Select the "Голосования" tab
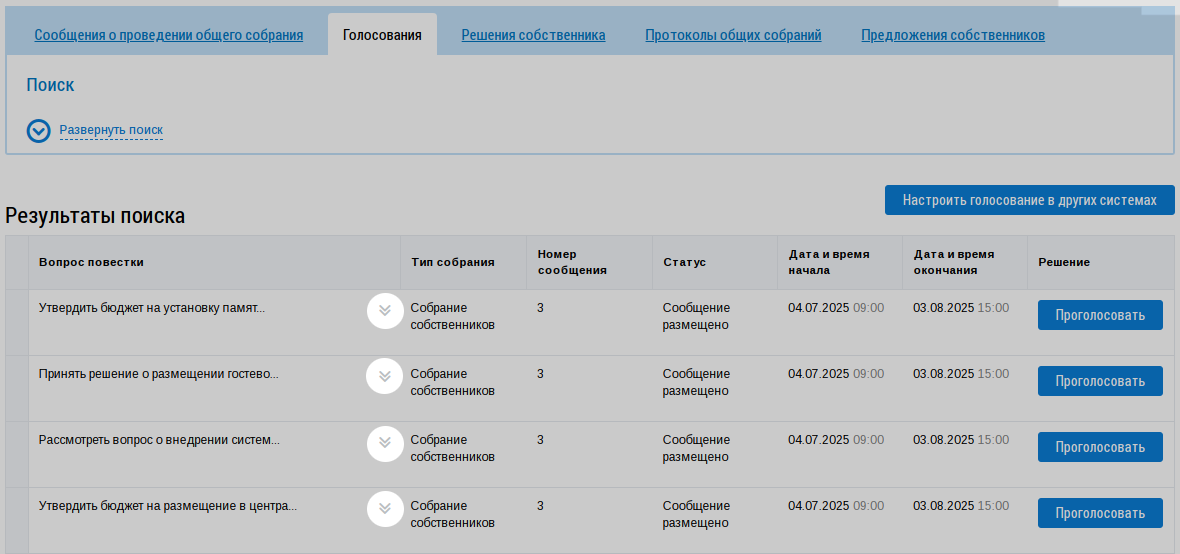 [382, 35]
